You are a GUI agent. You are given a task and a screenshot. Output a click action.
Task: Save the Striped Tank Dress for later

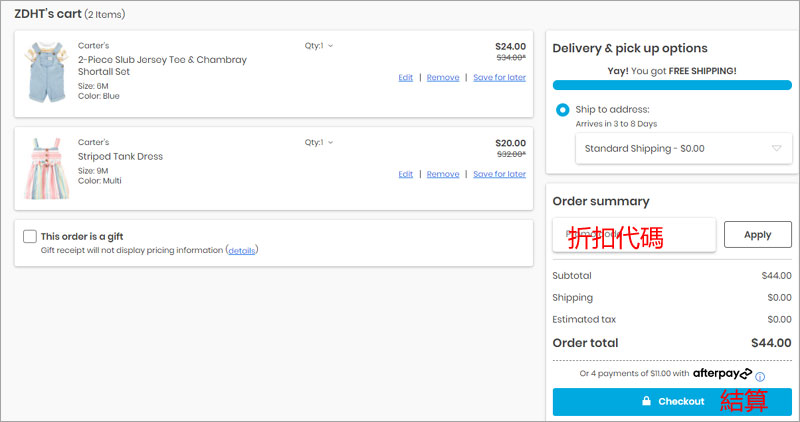click(x=499, y=174)
